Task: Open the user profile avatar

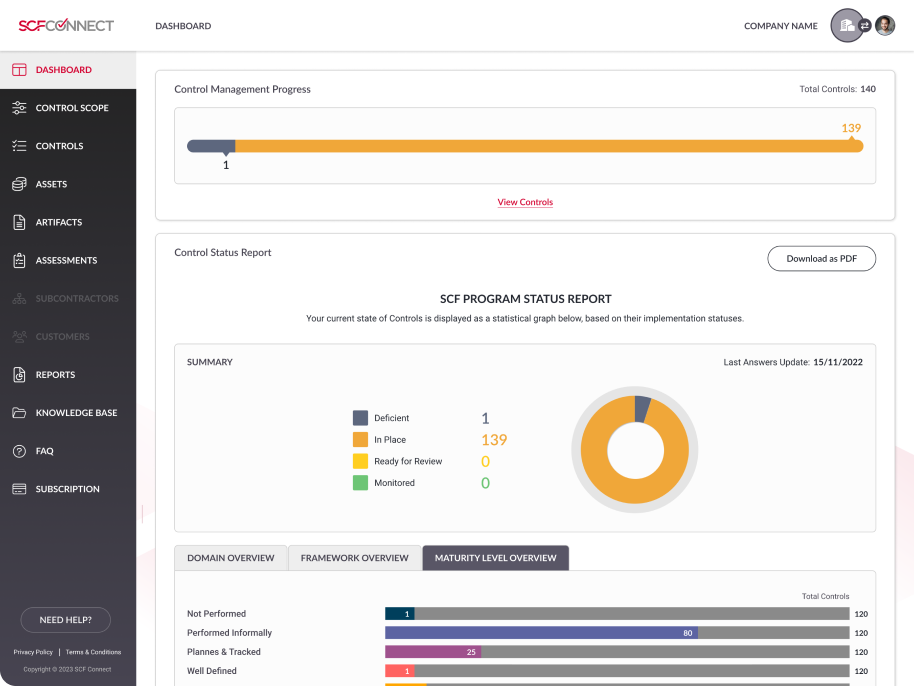Action: point(884,25)
